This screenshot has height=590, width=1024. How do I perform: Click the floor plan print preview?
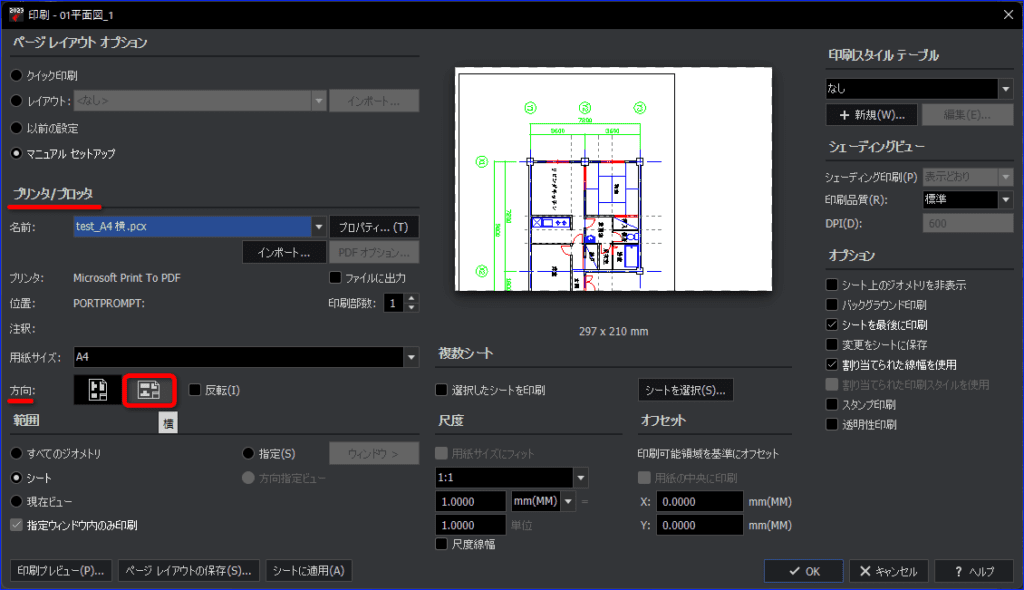point(613,179)
